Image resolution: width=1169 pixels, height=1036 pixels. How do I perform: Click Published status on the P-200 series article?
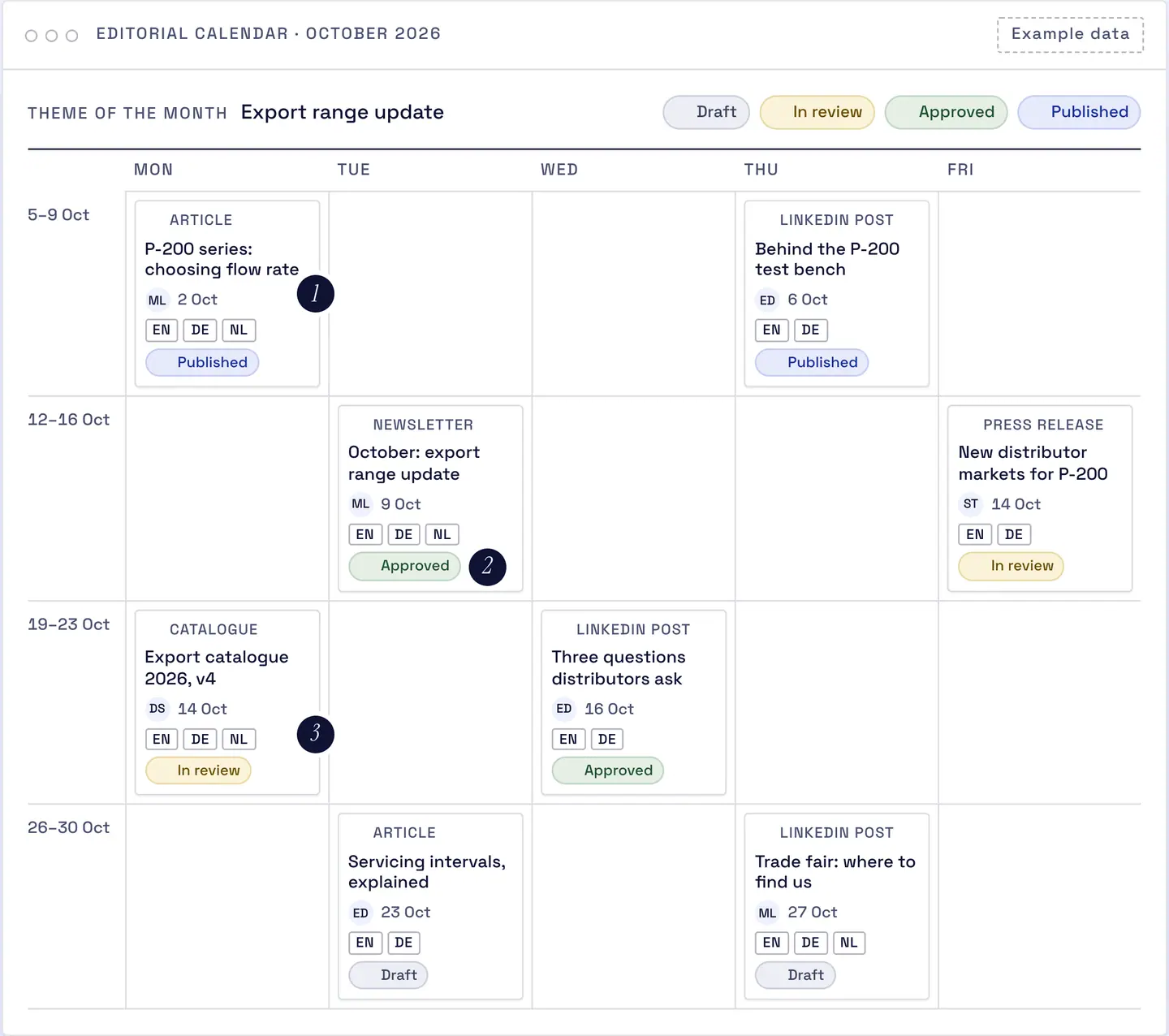pyautogui.click(x=202, y=362)
